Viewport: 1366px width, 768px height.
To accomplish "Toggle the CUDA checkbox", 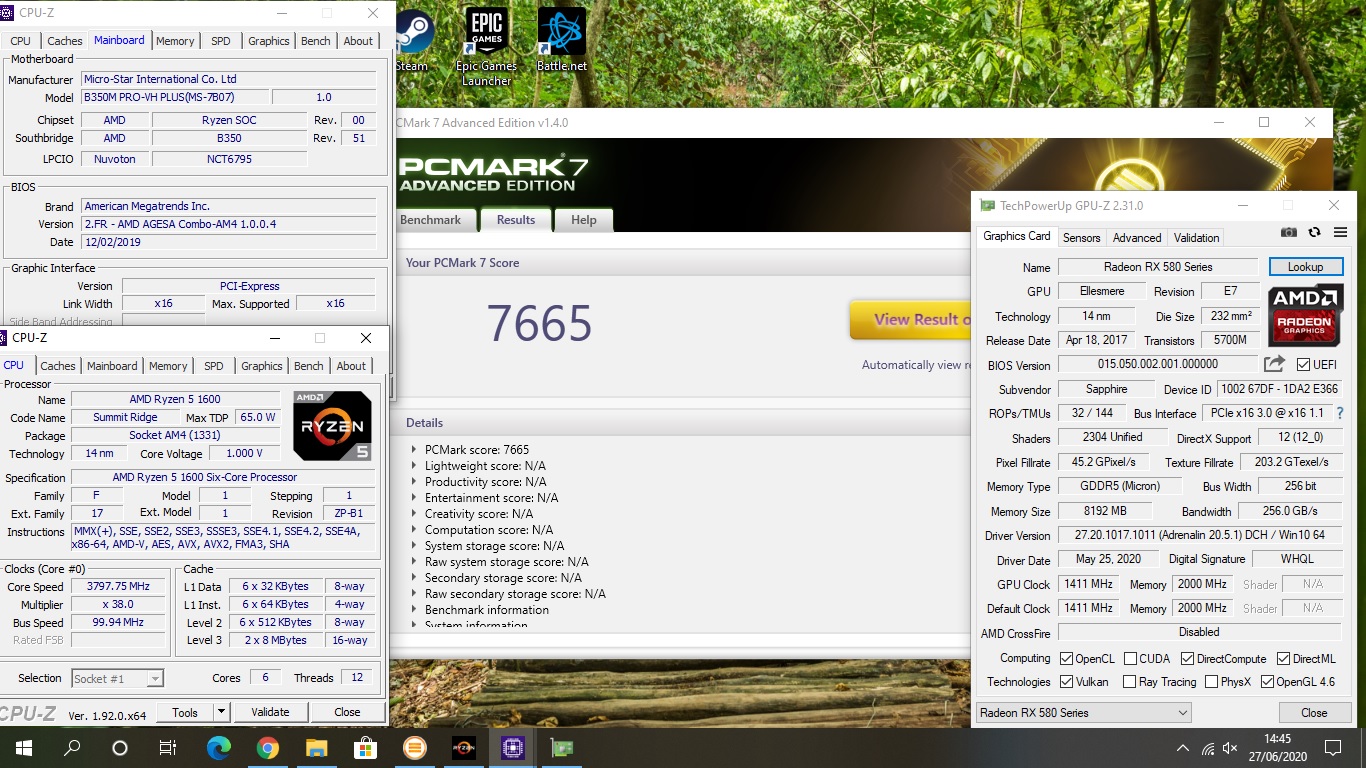I will pos(1130,658).
